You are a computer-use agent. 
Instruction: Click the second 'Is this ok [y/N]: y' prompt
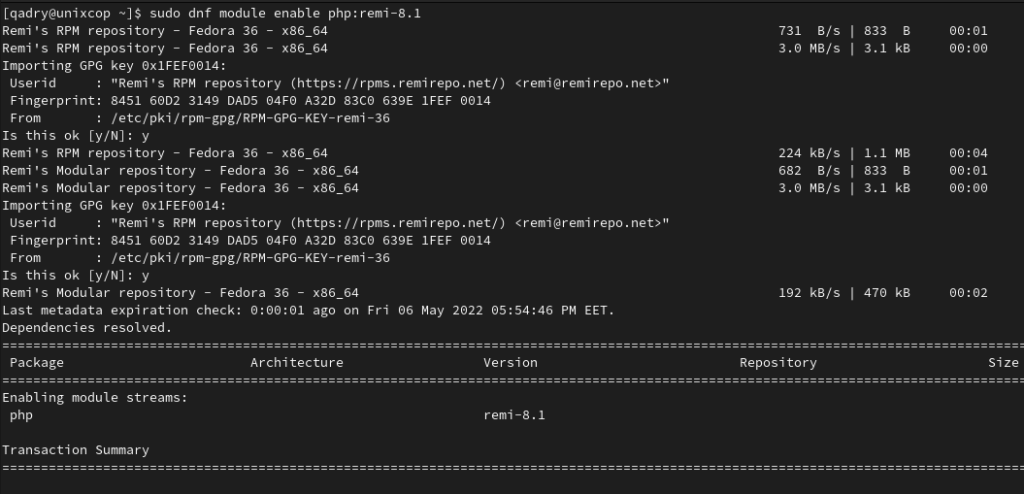(x=76, y=276)
